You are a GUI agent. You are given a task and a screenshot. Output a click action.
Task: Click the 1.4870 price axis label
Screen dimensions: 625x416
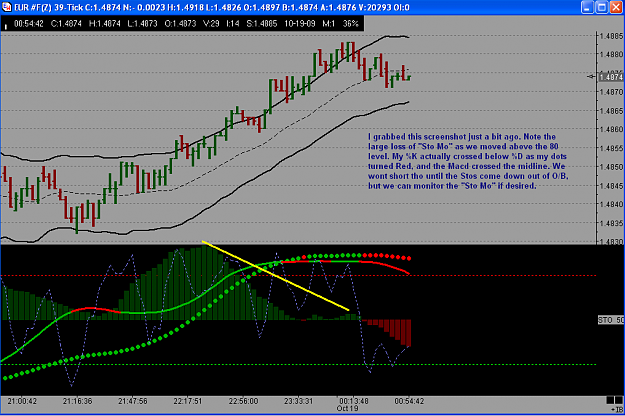point(611,92)
